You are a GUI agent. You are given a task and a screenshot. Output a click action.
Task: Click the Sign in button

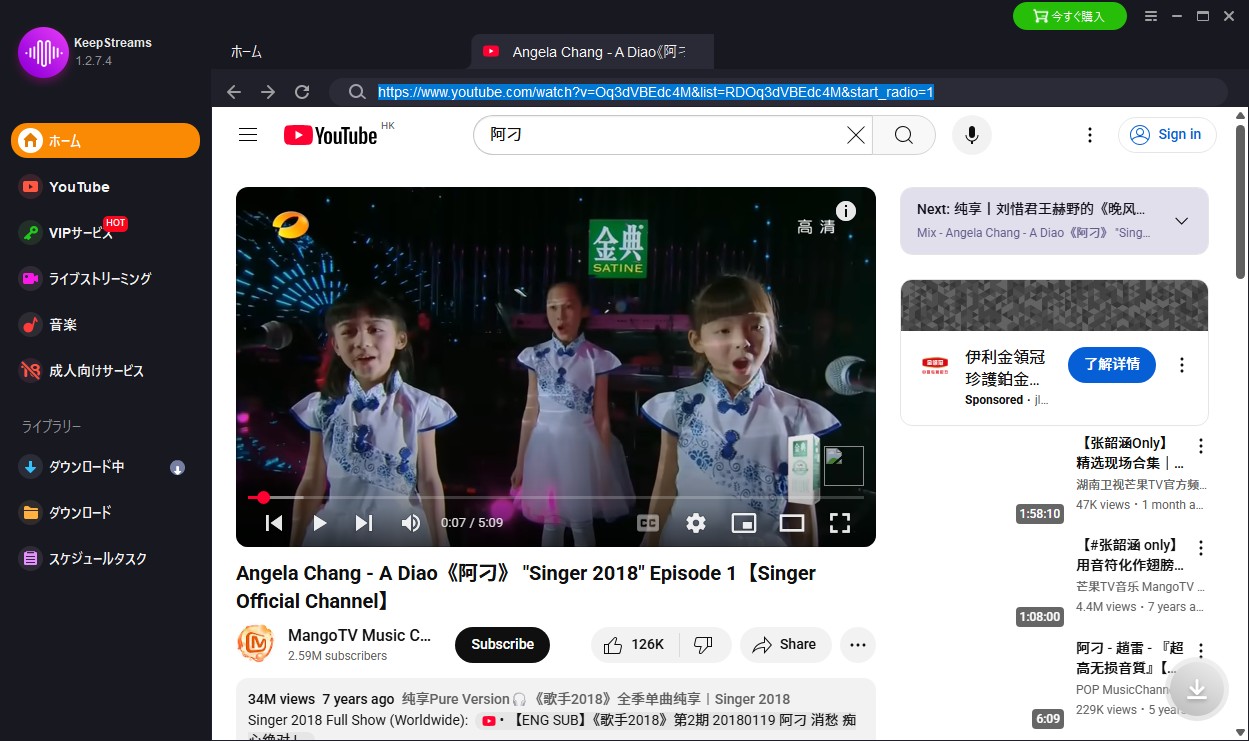(x=1167, y=135)
